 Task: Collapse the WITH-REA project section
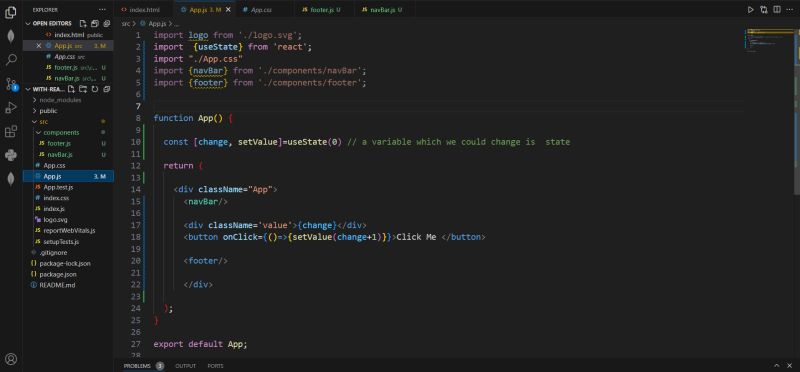29,89
